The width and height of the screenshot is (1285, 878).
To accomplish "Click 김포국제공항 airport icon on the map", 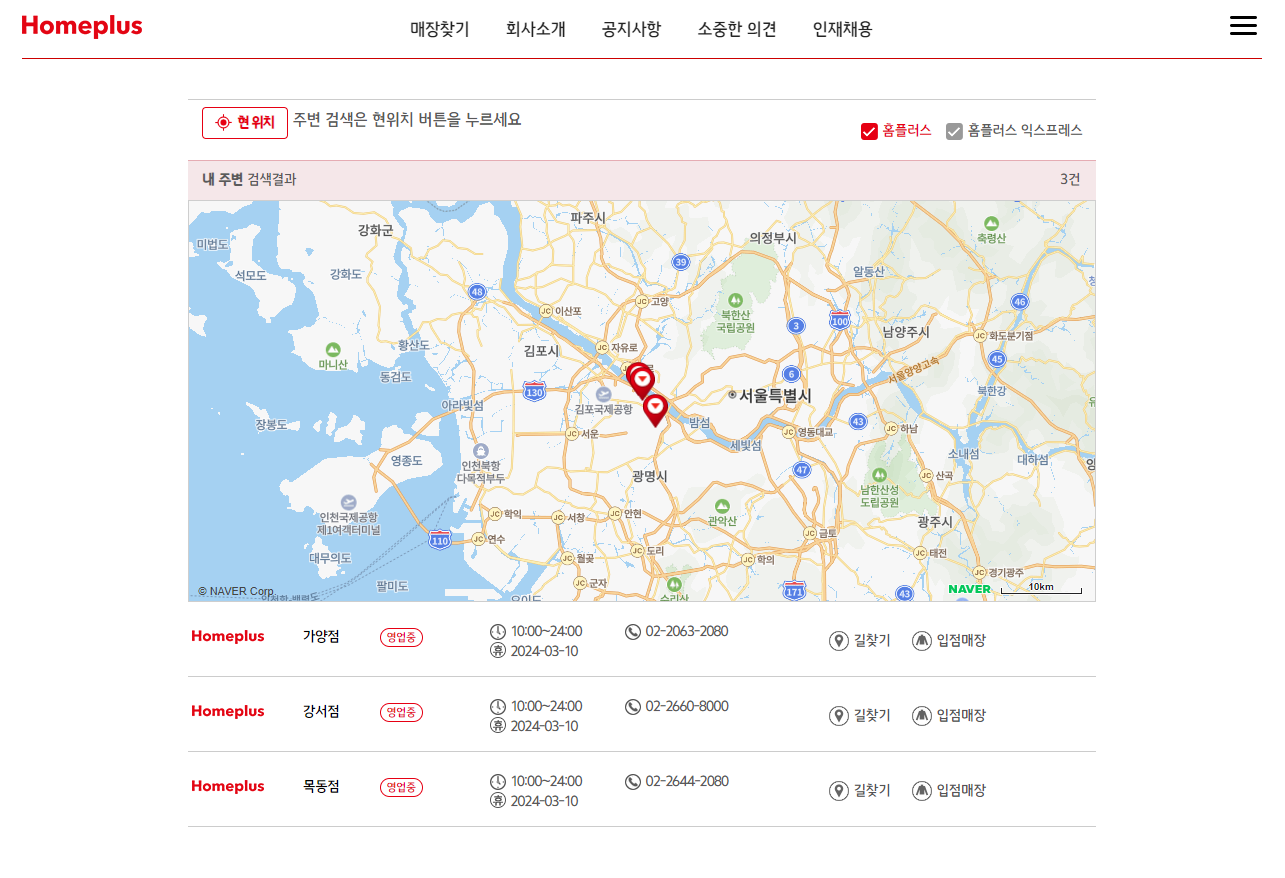I will pyautogui.click(x=604, y=395).
